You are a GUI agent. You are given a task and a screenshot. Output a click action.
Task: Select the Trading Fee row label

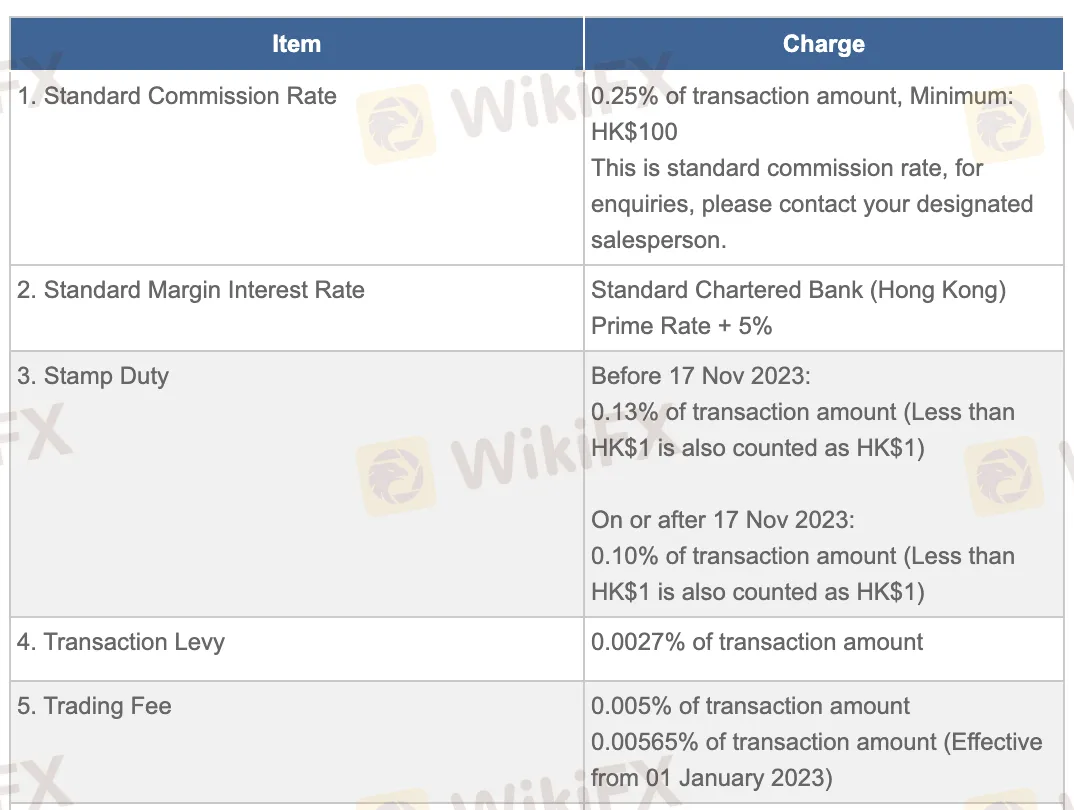(x=94, y=706)
